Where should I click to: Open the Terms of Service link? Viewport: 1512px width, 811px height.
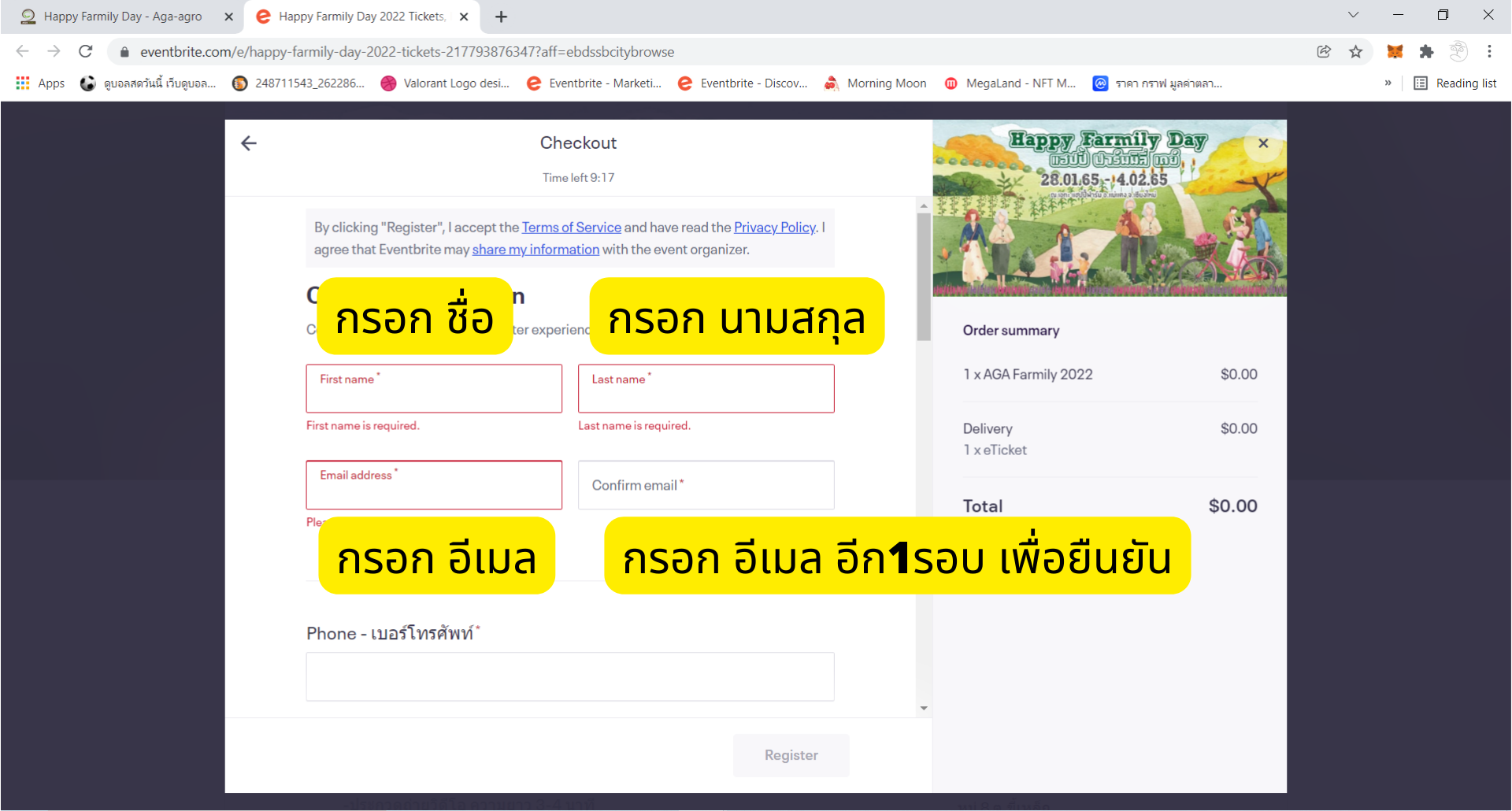pos(571,228)
